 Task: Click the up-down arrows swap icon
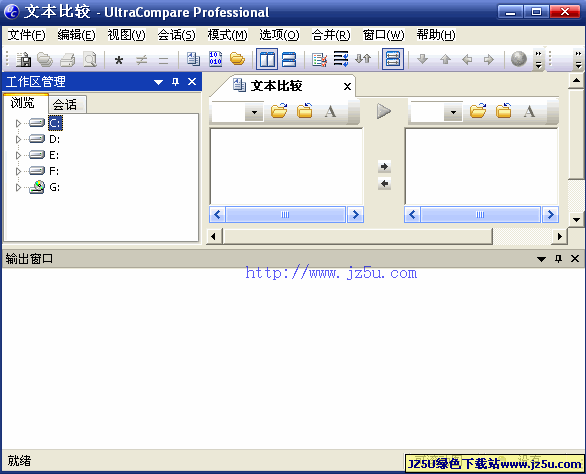click(363, 59)
